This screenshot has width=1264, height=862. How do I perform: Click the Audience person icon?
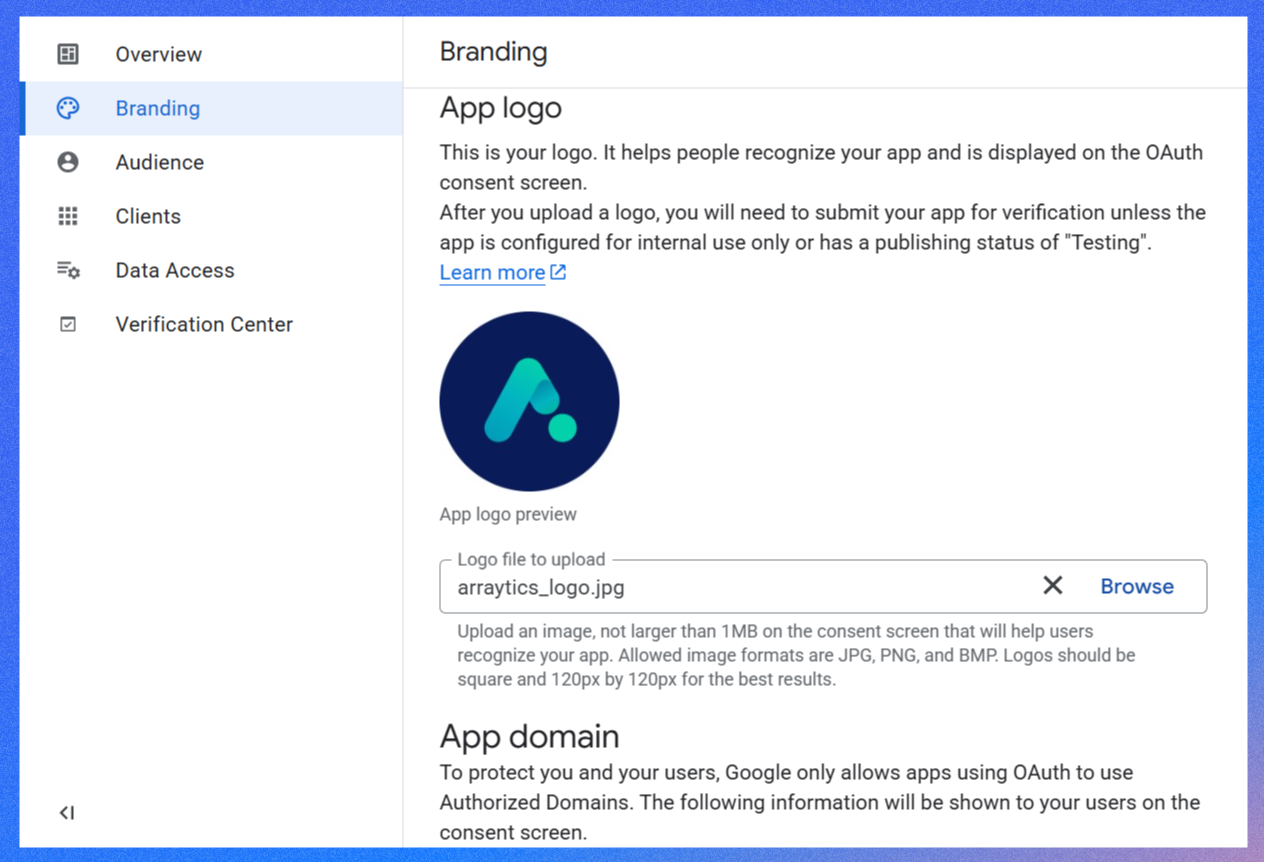[68, 162]
